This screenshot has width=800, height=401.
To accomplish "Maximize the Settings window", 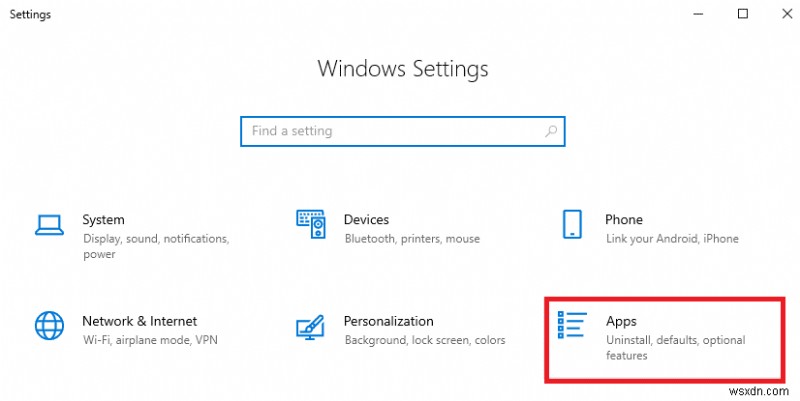I will 742,14.
